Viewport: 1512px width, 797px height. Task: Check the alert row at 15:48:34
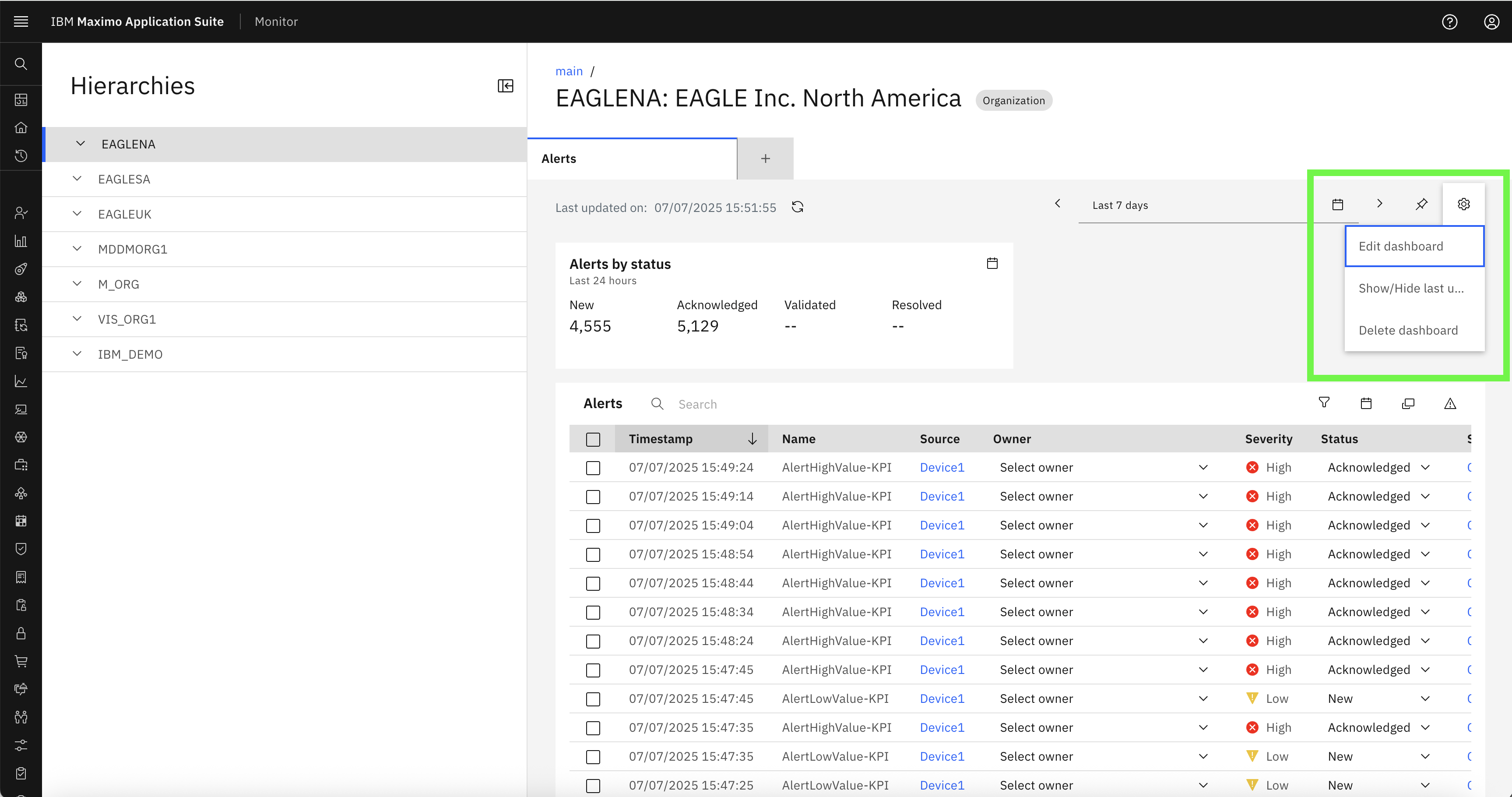pos(593,613)
